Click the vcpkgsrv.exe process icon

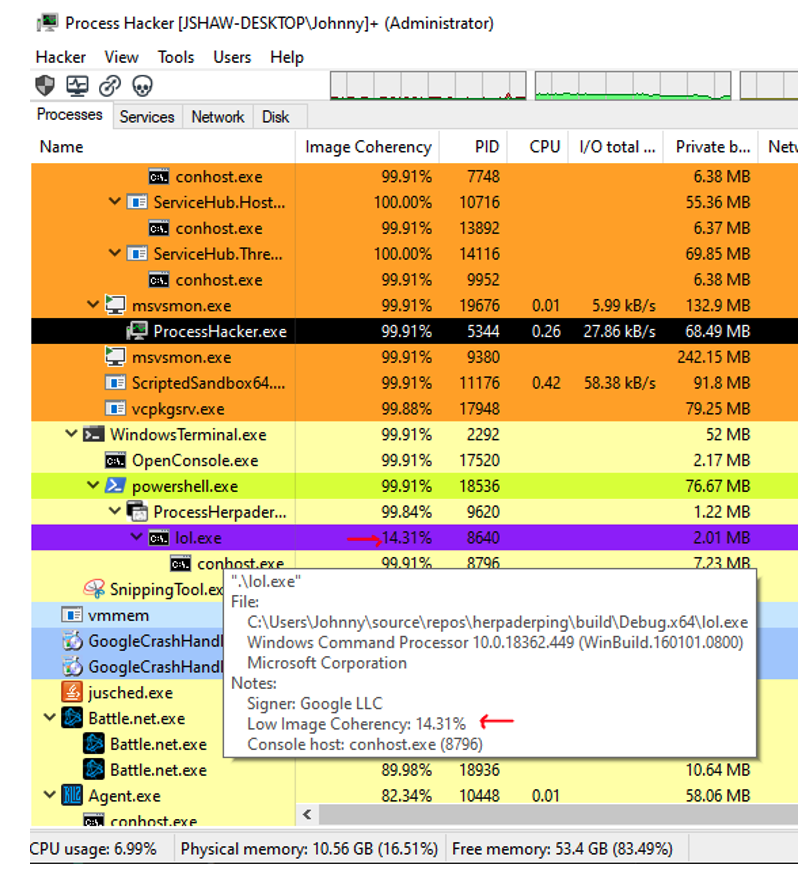point(115,408)
